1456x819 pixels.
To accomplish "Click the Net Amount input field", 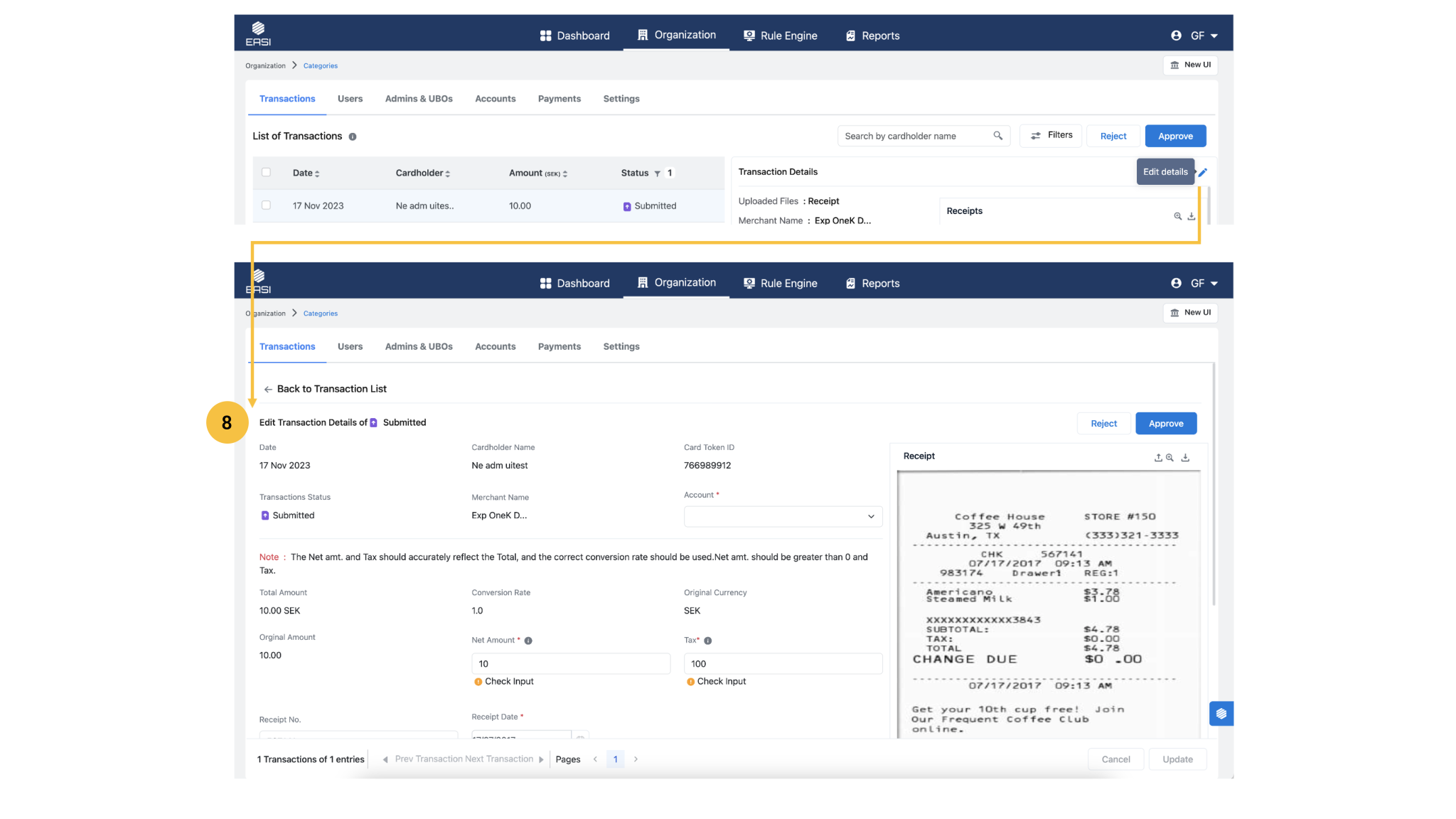I will pyautogui.click(x=570, y=663).
